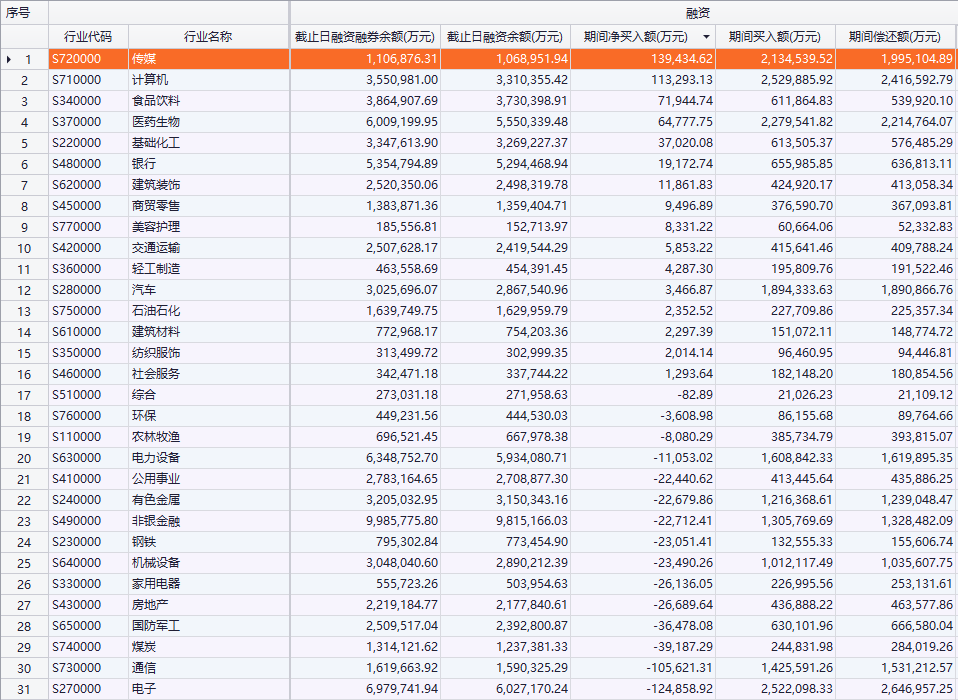Click the 截止日融资融券余额(万元) column header

coord(365,37)
